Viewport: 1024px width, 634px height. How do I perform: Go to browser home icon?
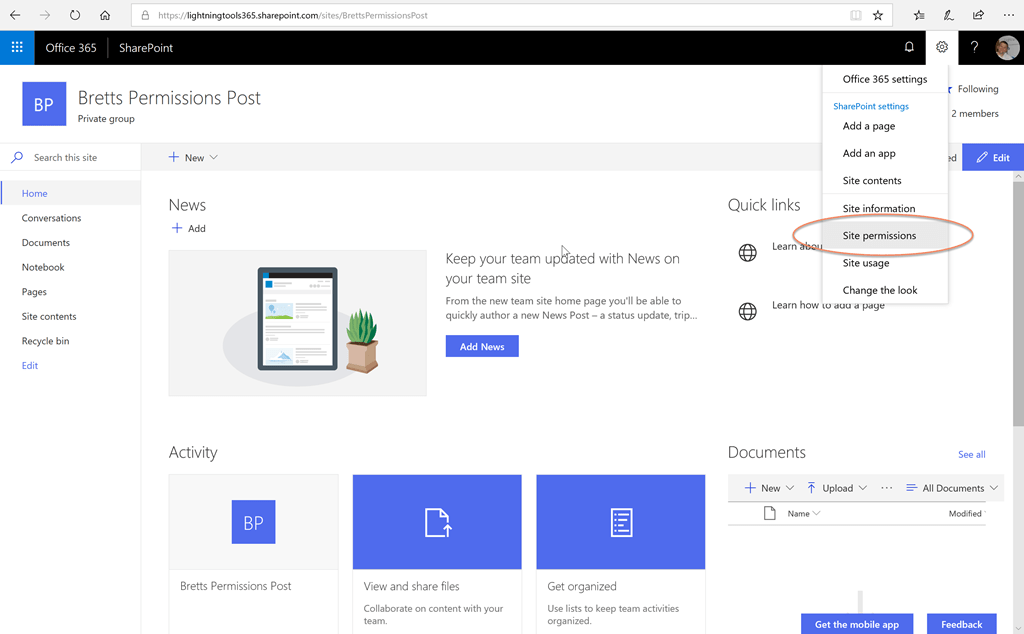pos(104,15)
